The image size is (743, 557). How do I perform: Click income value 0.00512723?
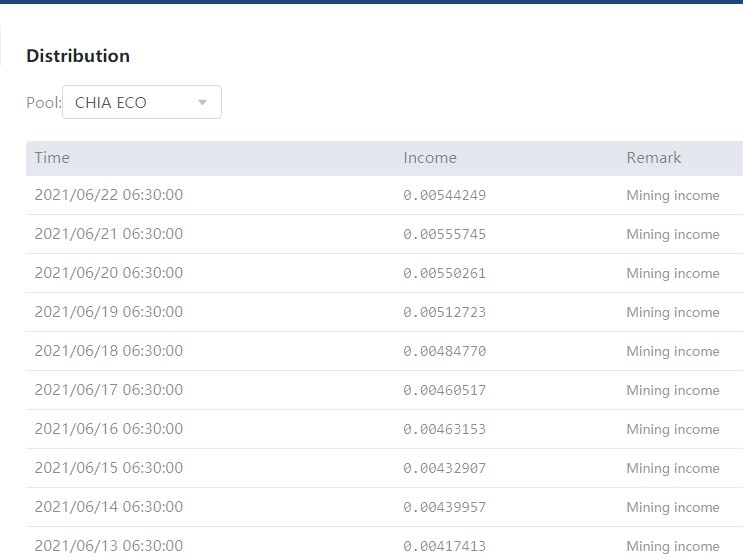444,312
